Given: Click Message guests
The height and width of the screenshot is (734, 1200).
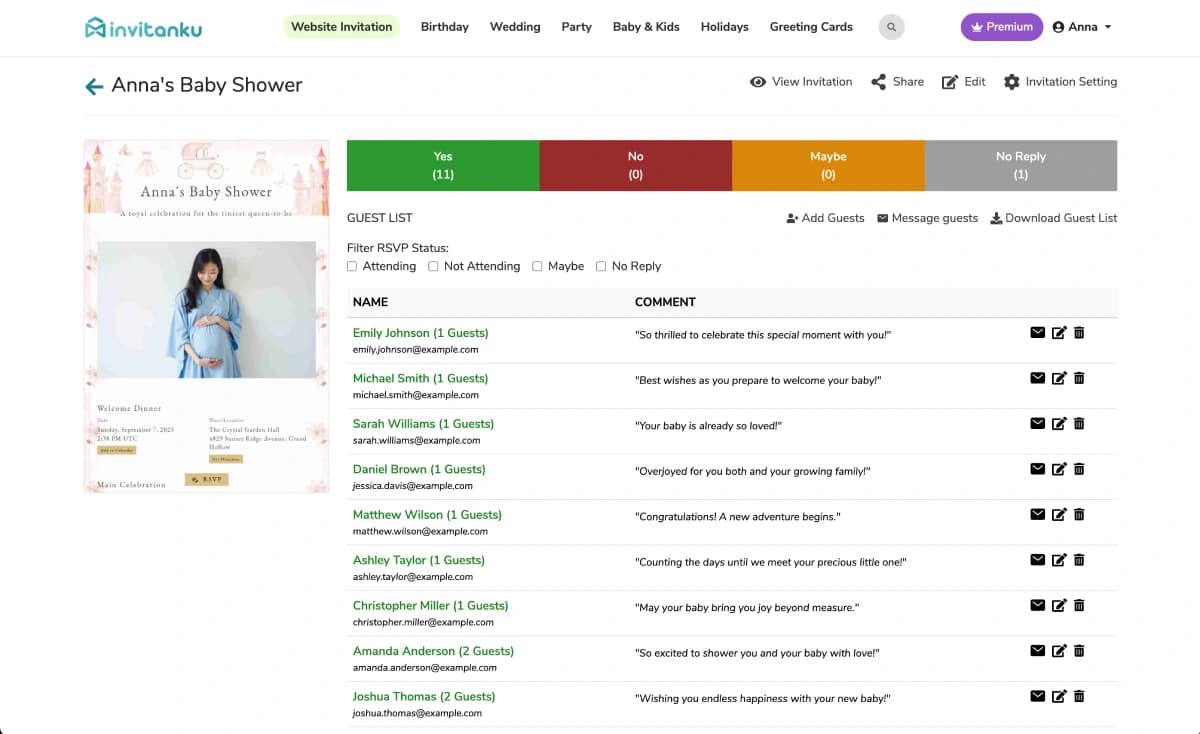Looking at the screenshot, I should pyautogui.click(x=928, y=218).
